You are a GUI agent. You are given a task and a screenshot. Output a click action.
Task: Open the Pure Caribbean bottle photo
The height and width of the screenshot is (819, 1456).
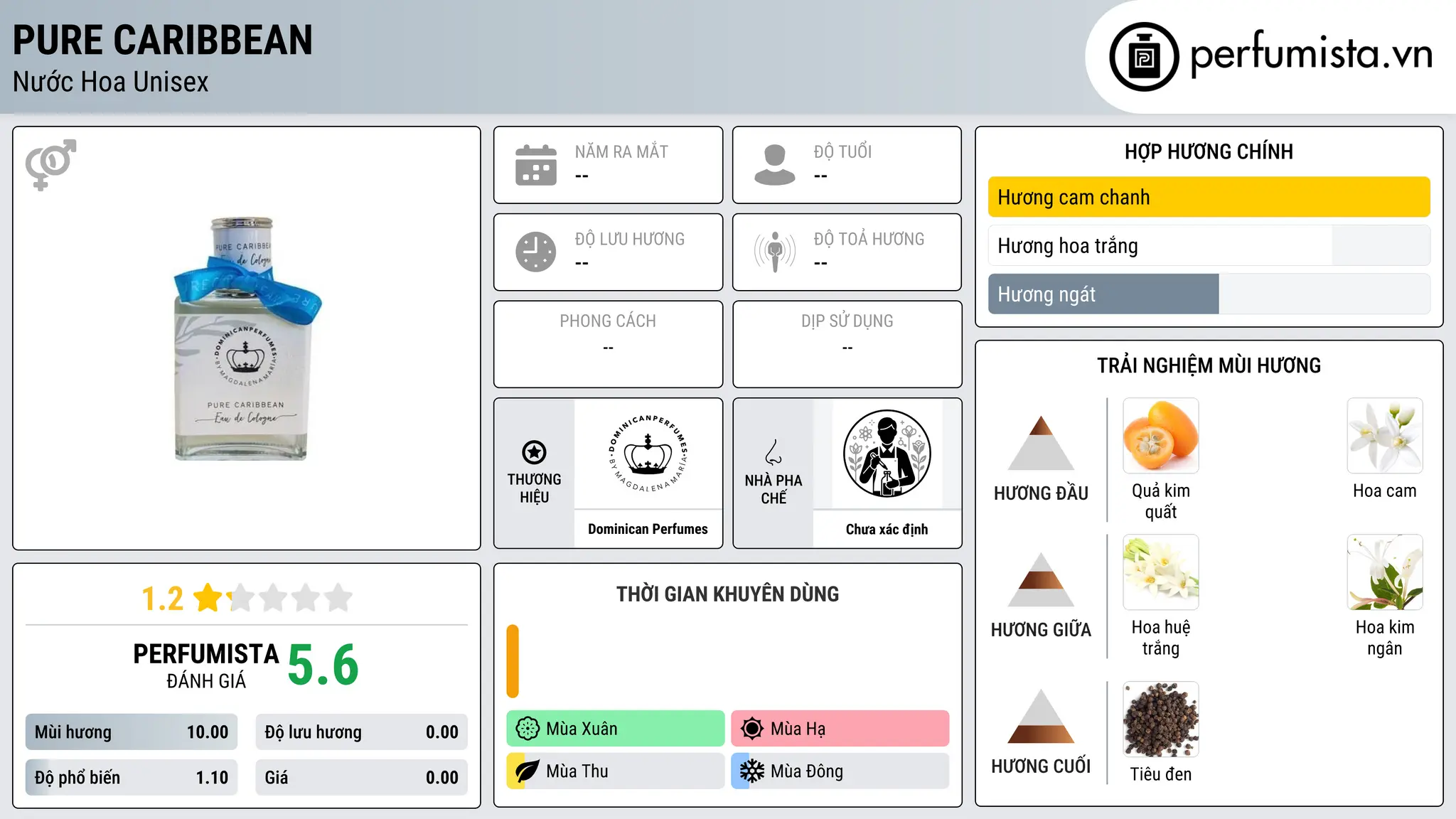tap(247, 338)
